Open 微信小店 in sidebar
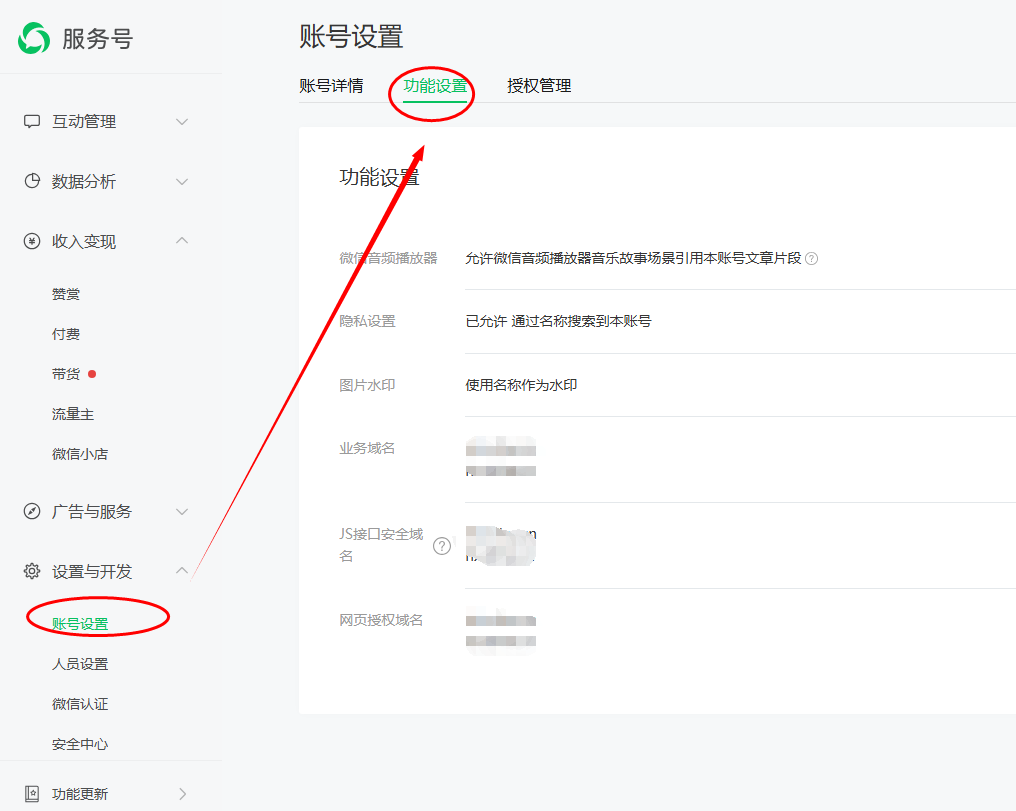 (80, 454)
